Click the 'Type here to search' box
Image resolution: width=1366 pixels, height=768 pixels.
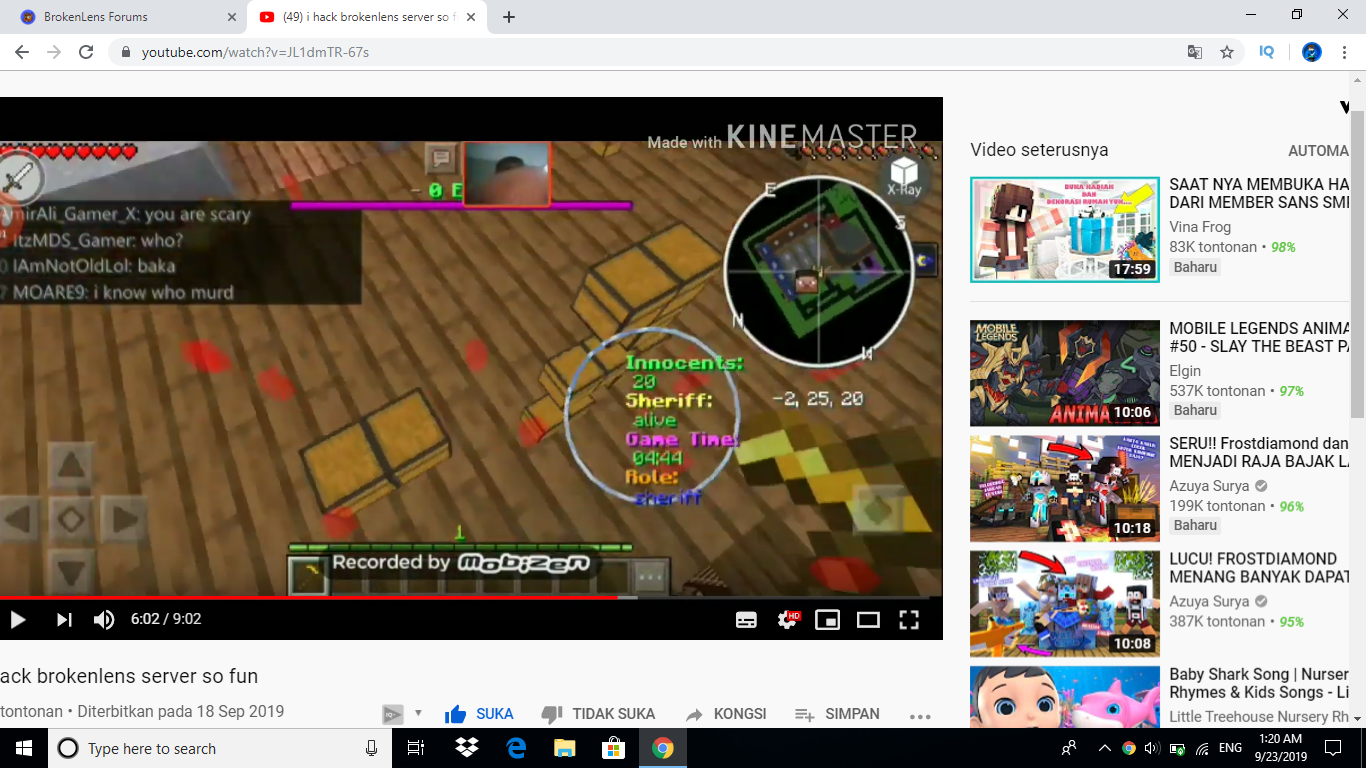[205, 748]
